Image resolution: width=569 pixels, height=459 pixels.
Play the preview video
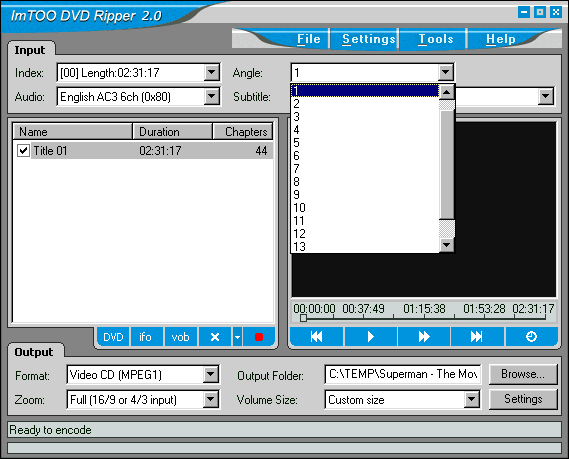tap(371, 337)
